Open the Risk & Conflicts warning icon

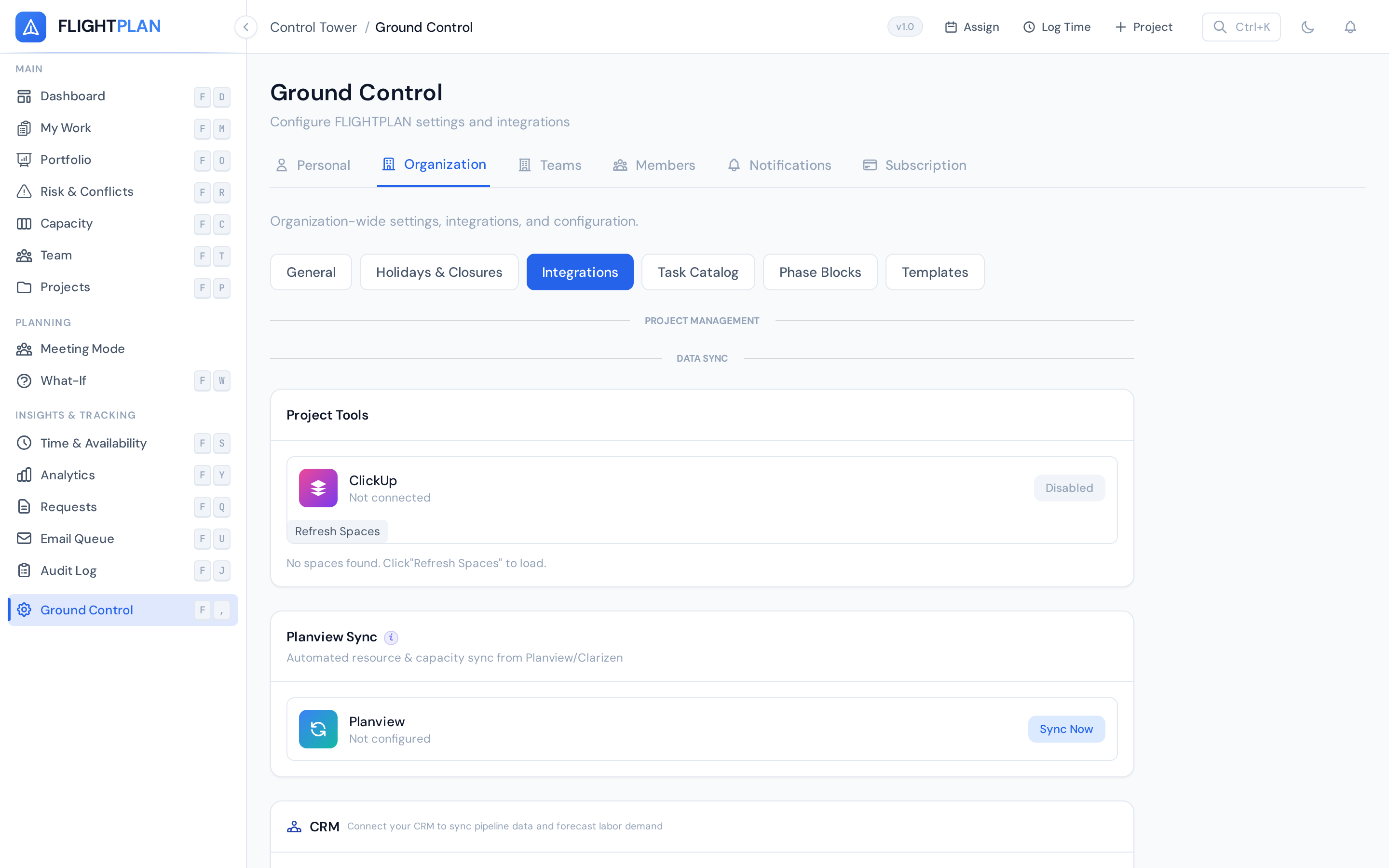(x=24, y=192)
